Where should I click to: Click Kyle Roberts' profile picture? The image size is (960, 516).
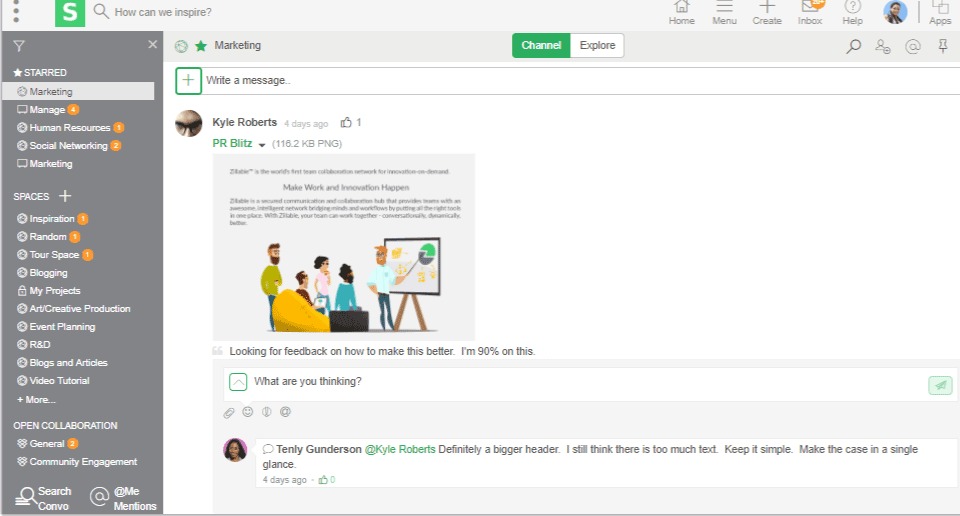coord(189,124)
